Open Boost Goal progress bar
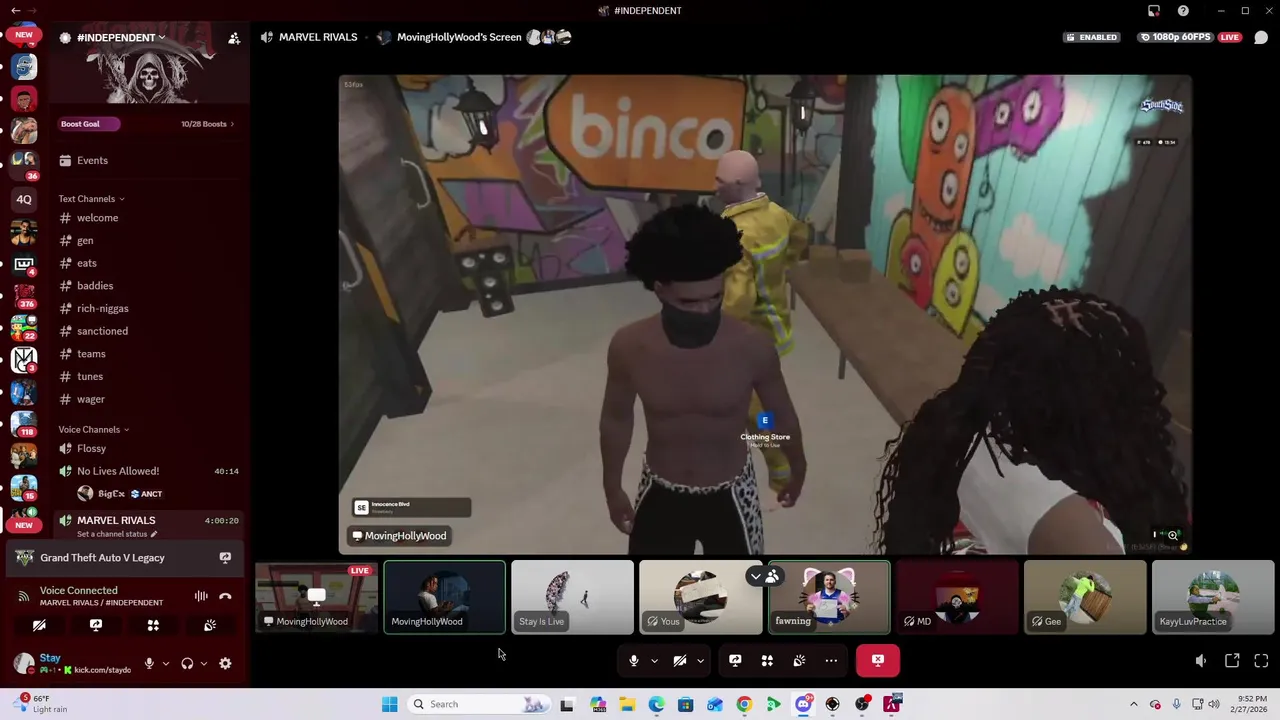This screenshot has width=1280, height=720. [89, 124]
